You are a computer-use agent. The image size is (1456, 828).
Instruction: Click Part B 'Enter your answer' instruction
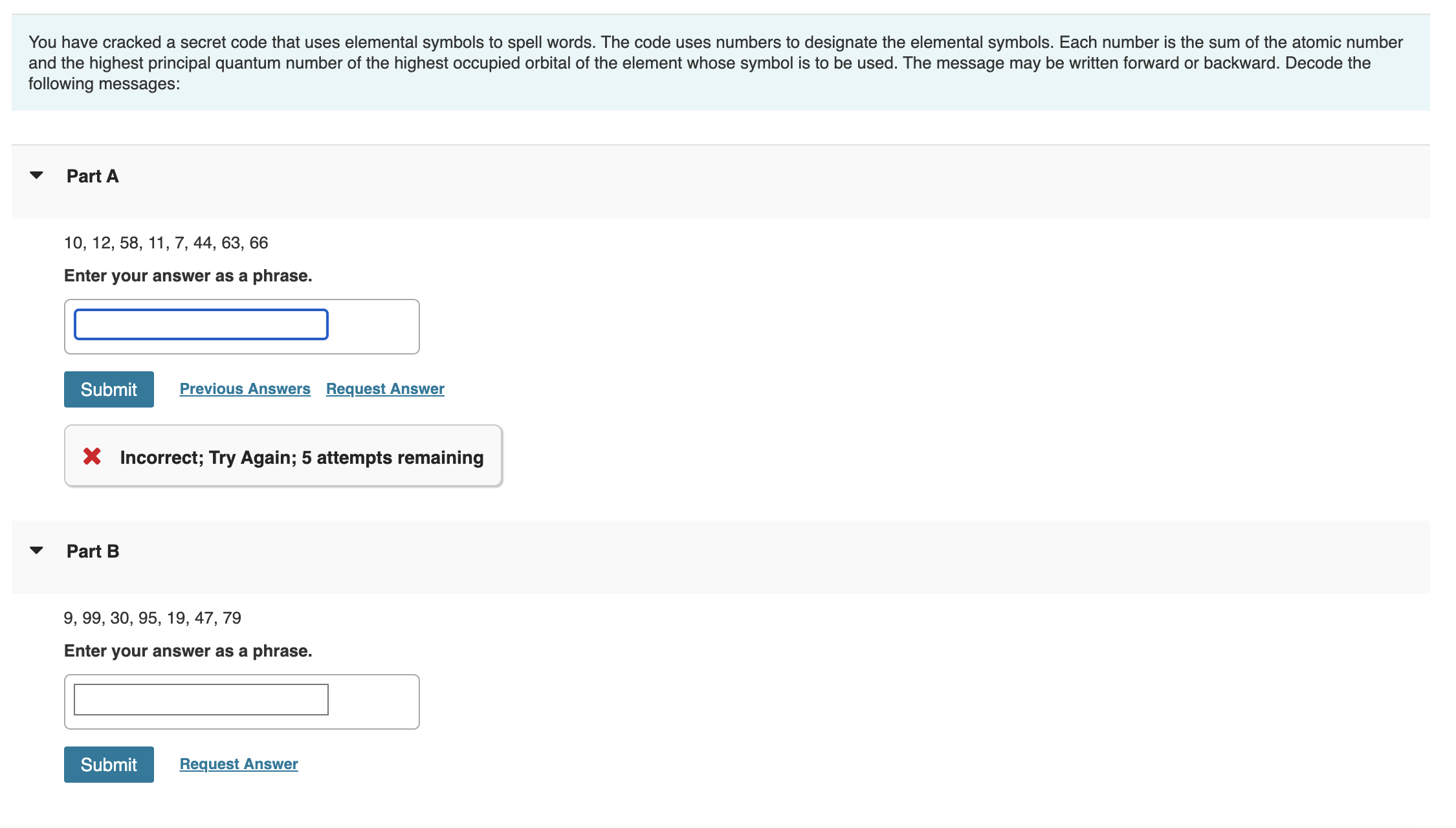(188, 651)
